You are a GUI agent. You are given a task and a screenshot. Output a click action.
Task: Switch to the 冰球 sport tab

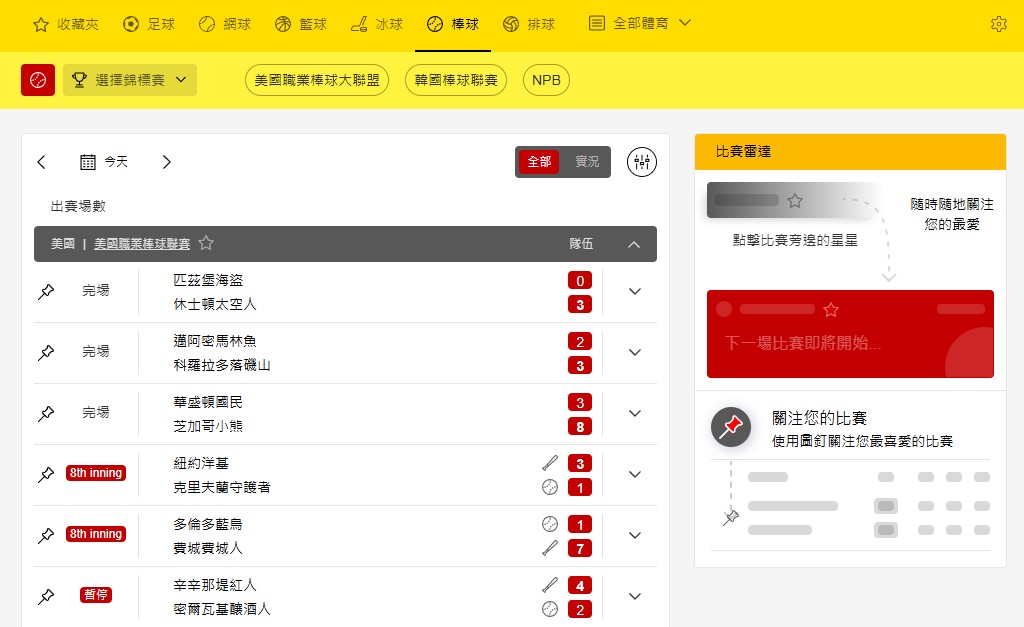[377, 24]
